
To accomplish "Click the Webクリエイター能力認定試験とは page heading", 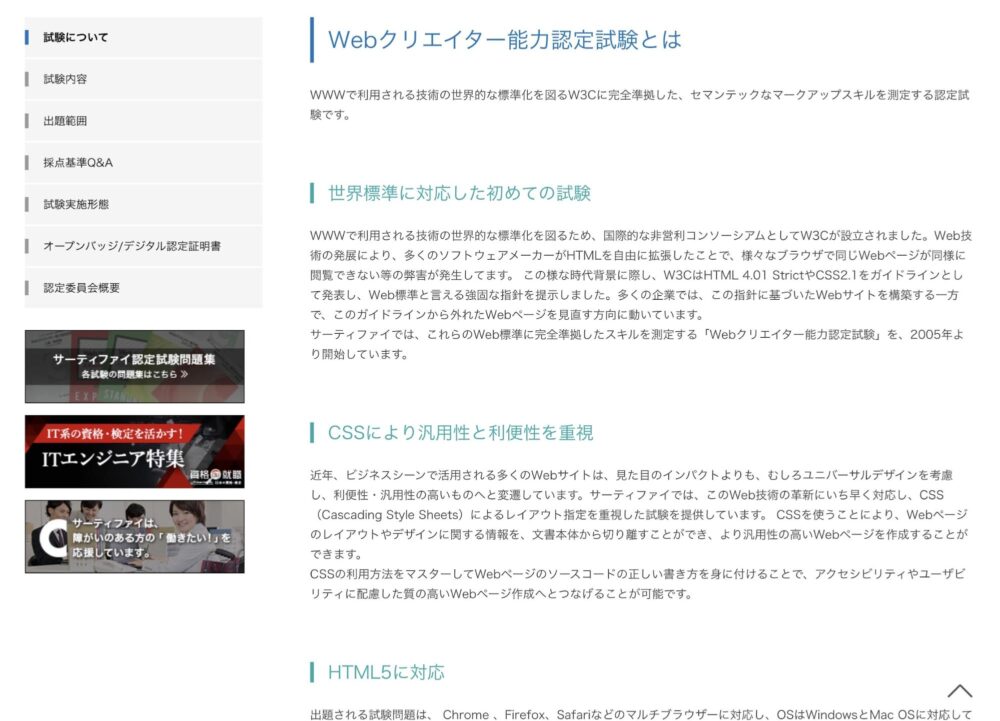I will [x=504, y=40].
